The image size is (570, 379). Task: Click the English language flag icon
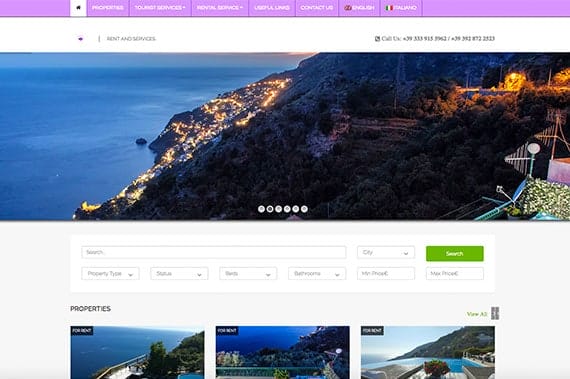(x=348, y=8)
